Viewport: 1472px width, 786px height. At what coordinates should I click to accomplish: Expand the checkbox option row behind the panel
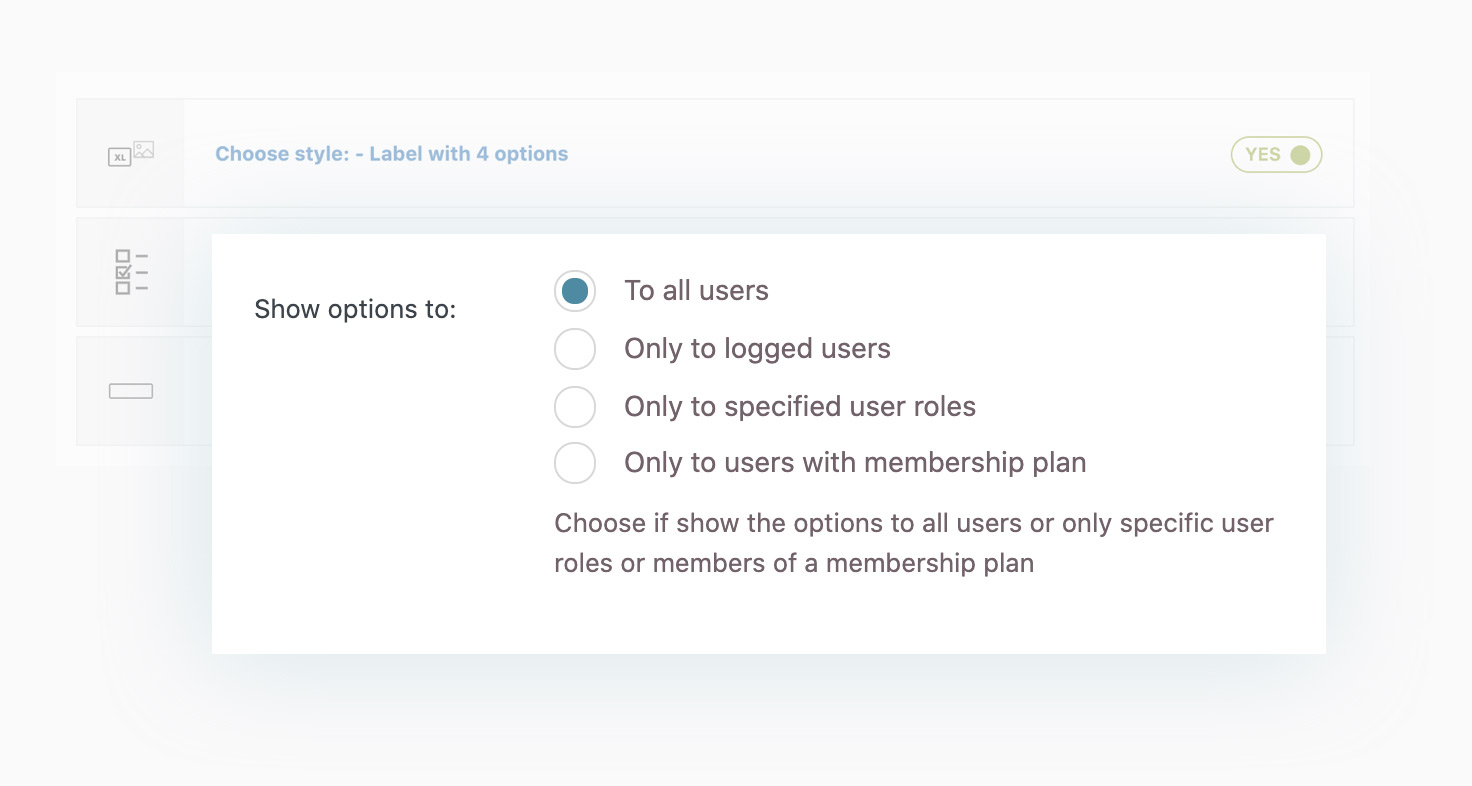pos(1339,272)
